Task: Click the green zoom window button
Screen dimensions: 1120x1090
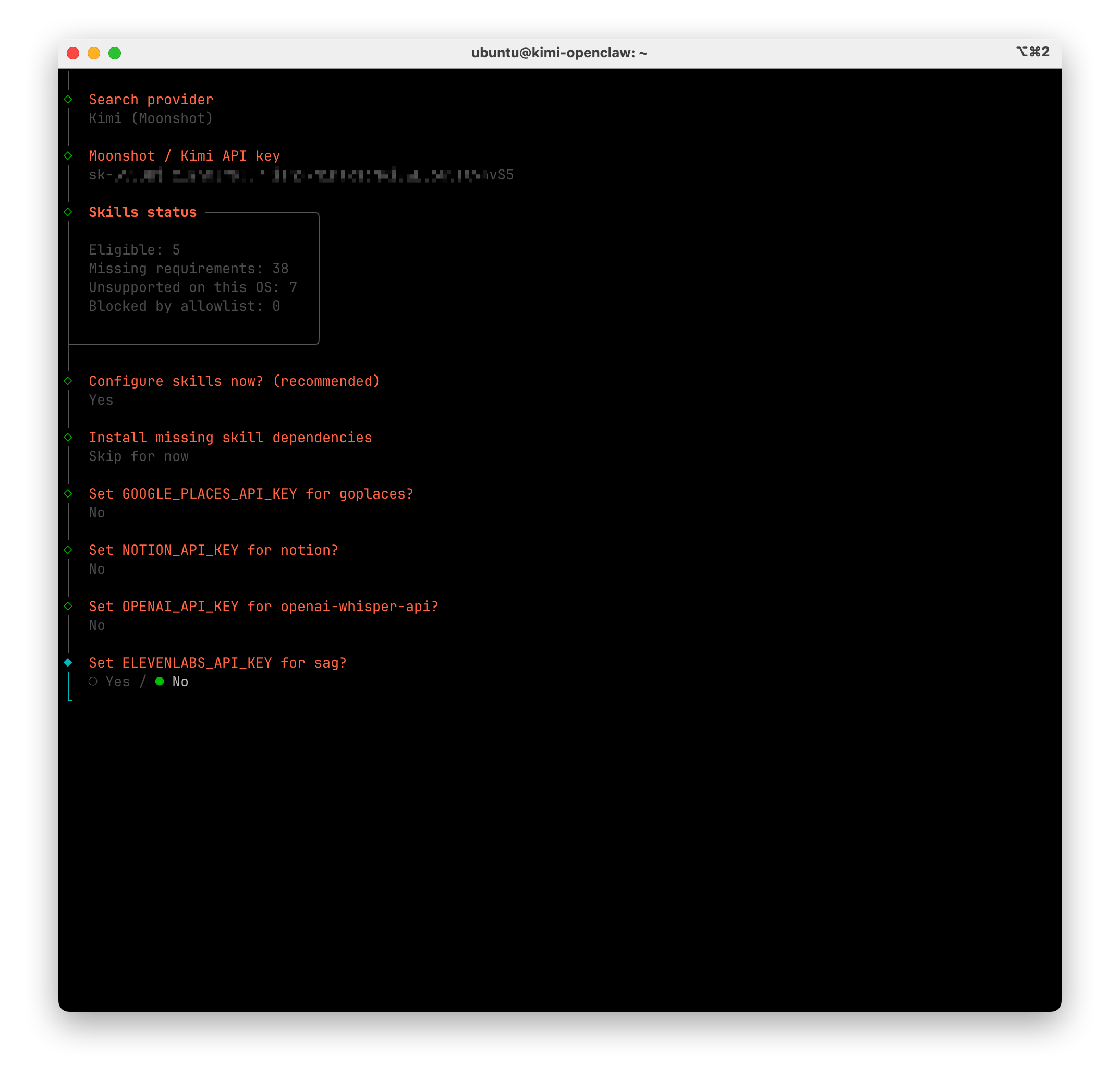Action: click(115, 53)
